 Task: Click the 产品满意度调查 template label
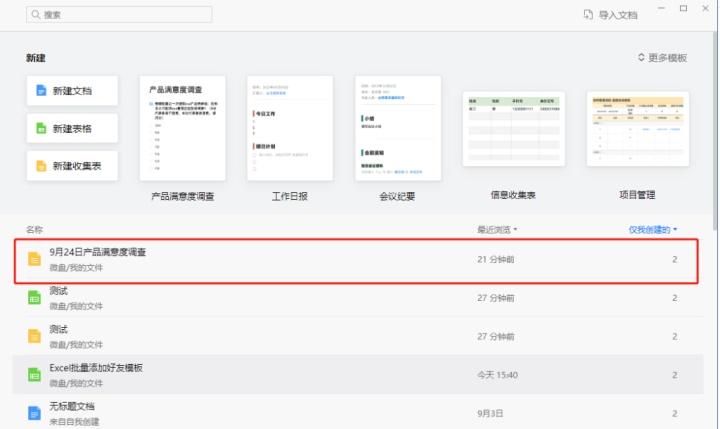pos(183,197)
